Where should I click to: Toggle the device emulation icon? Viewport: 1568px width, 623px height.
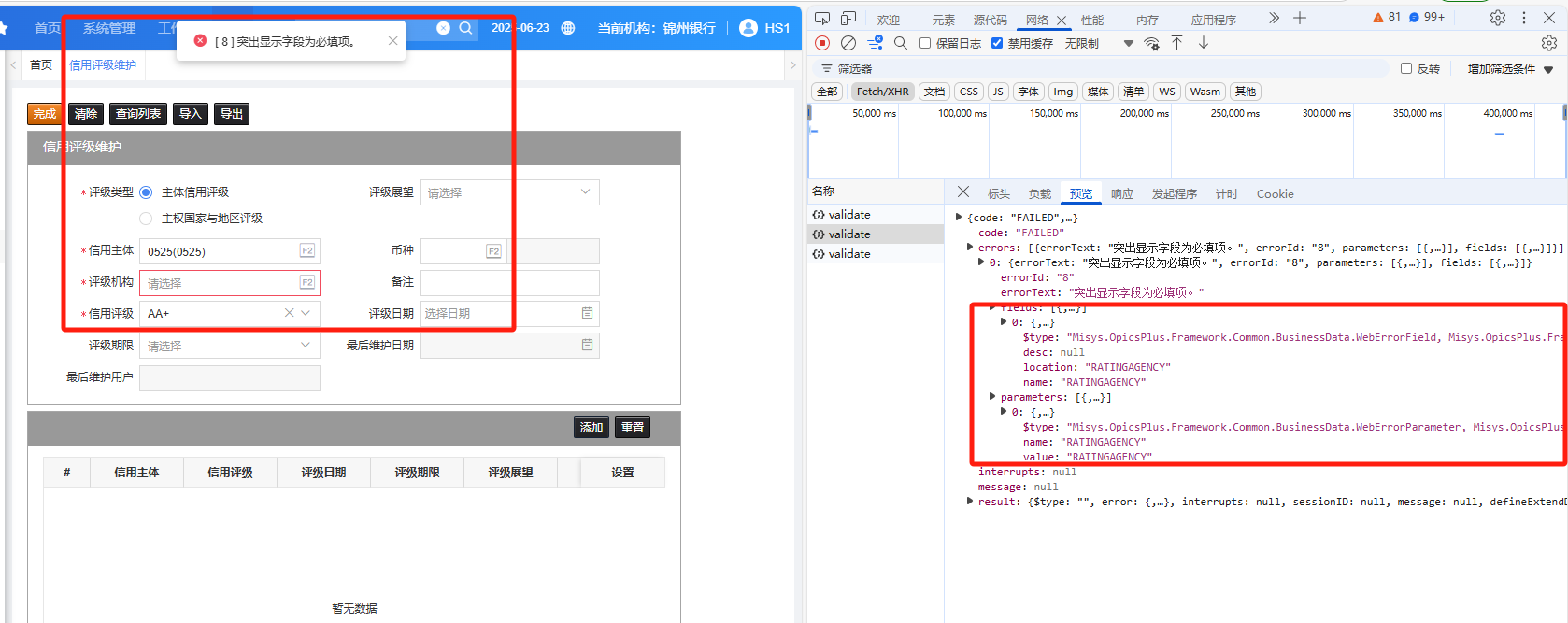coord(848,19)
